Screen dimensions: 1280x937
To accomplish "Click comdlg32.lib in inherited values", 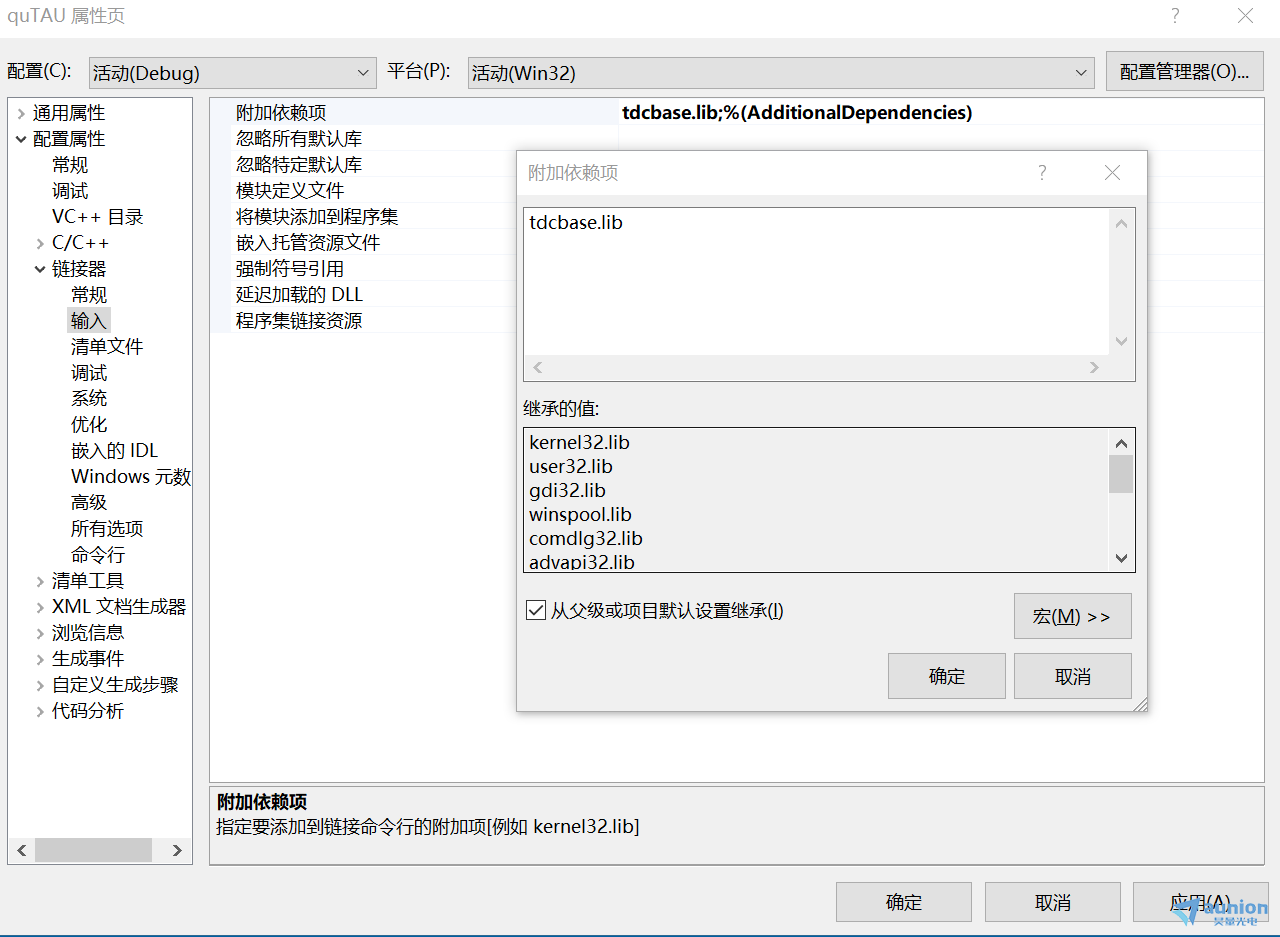I will [x=585, y=538].
